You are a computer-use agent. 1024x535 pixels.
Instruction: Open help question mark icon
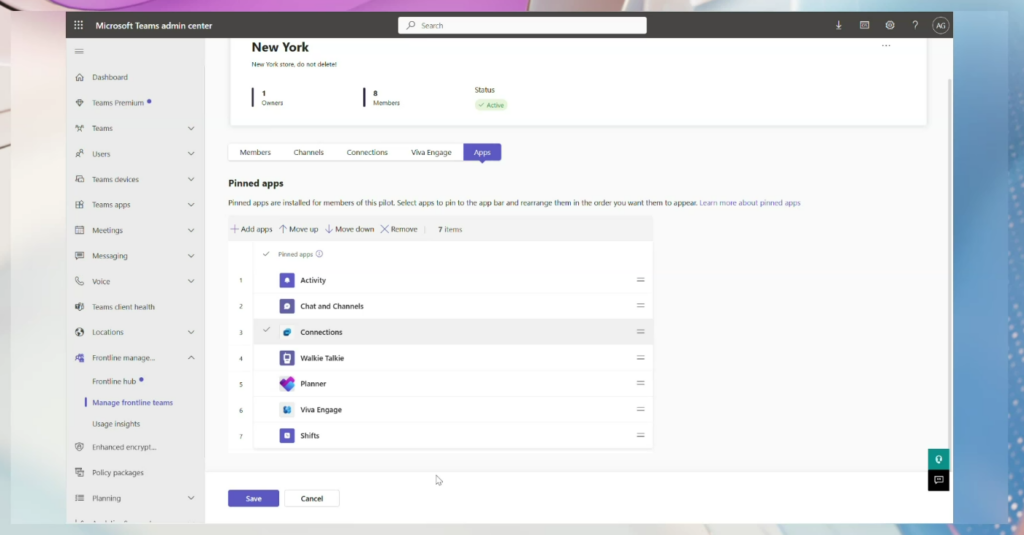pyautogui.click(x=915, y=25)
